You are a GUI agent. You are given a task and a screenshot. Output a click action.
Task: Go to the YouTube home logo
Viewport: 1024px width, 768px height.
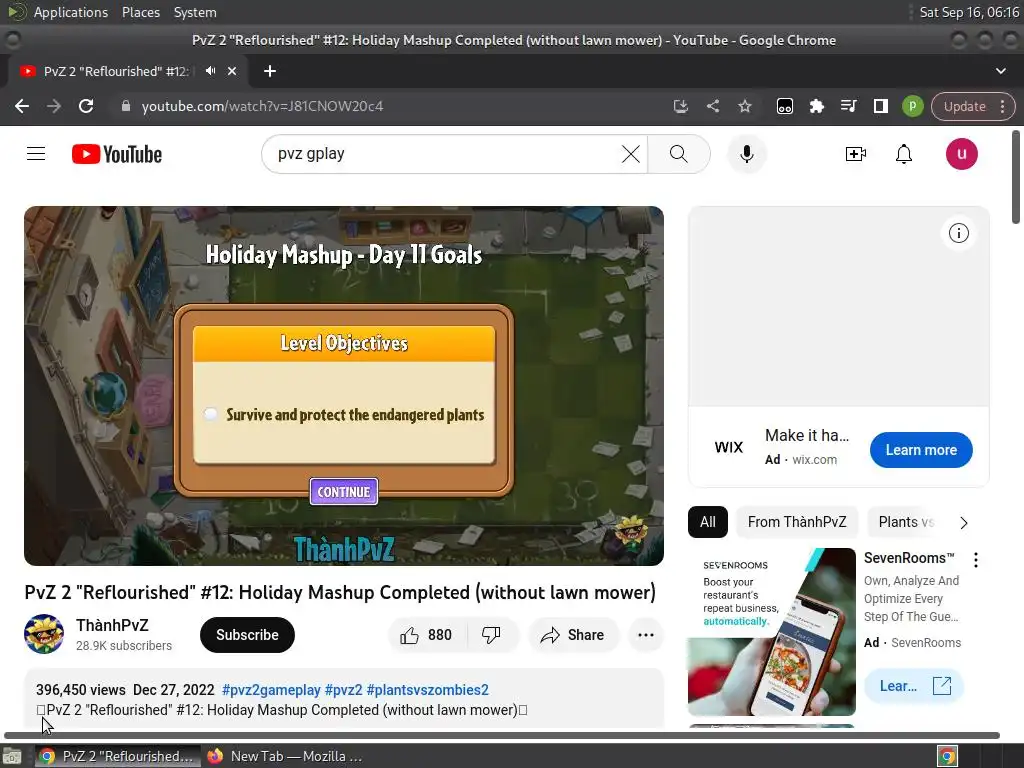[x=117, y=154]
